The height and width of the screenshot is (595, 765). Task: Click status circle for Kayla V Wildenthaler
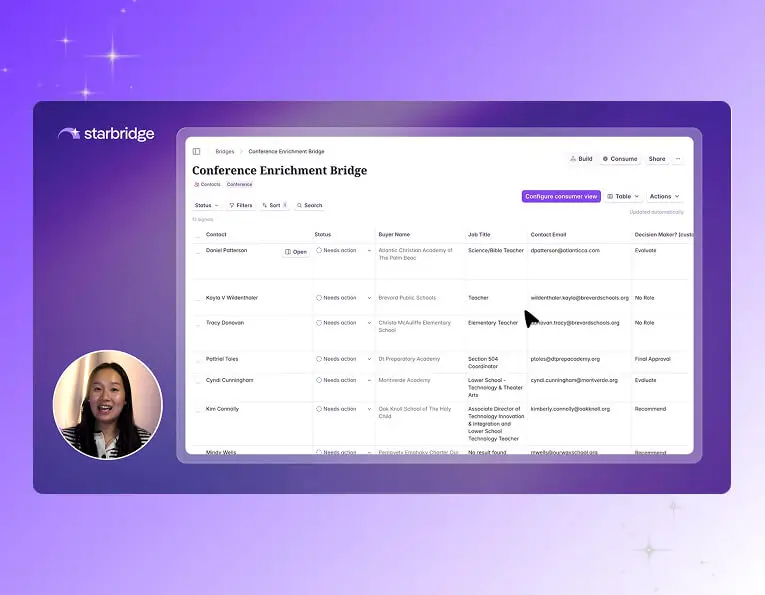[319, 298]
